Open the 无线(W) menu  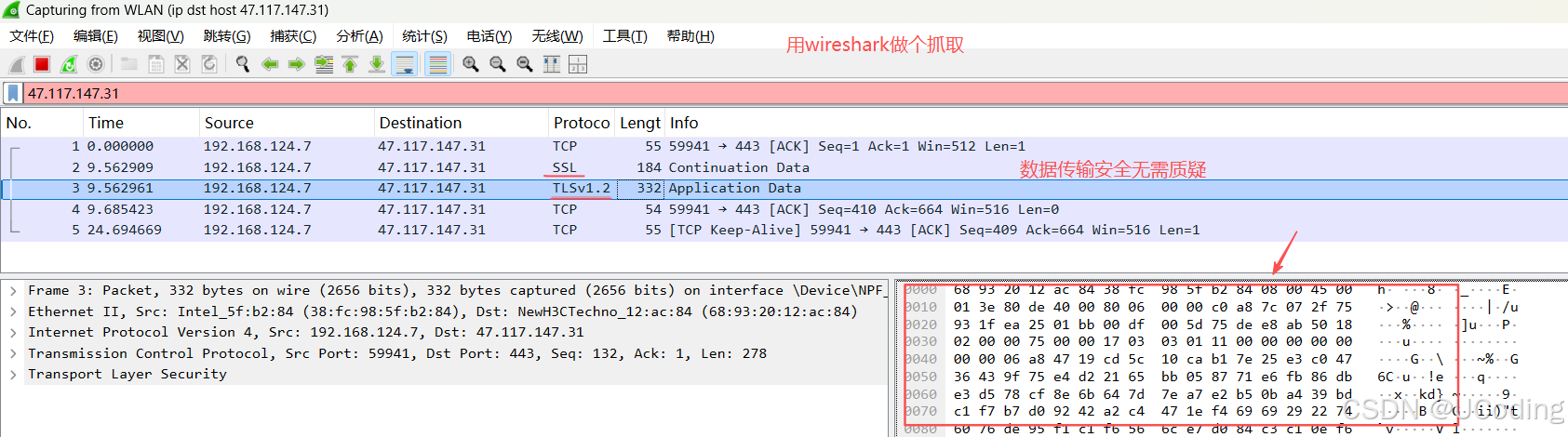(x=557, y=36)
